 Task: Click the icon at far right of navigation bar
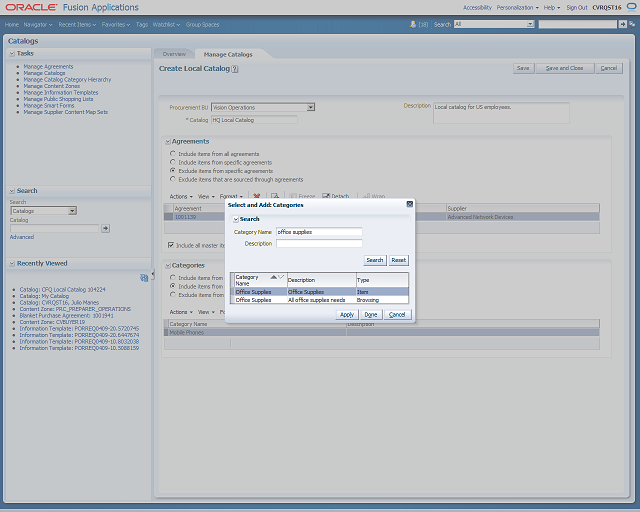(x=632, y=24)
